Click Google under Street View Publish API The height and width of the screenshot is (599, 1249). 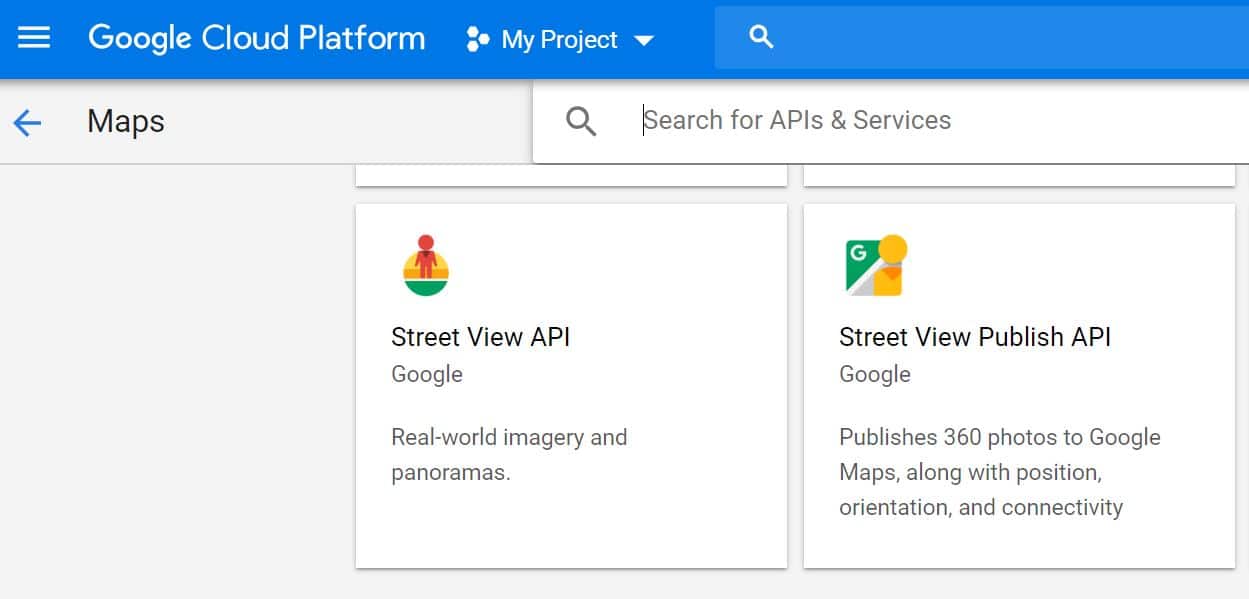tap(875, 374)
